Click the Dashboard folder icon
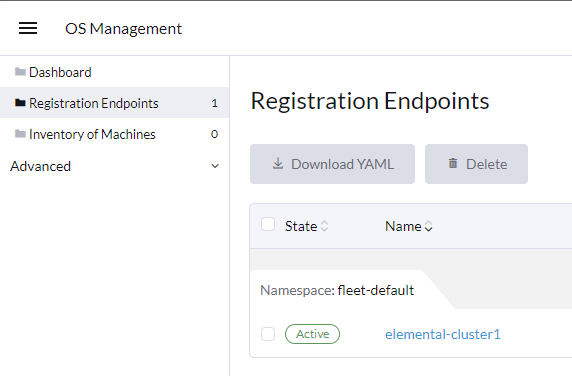Viewport: 572px width, 376px height. 20,72
